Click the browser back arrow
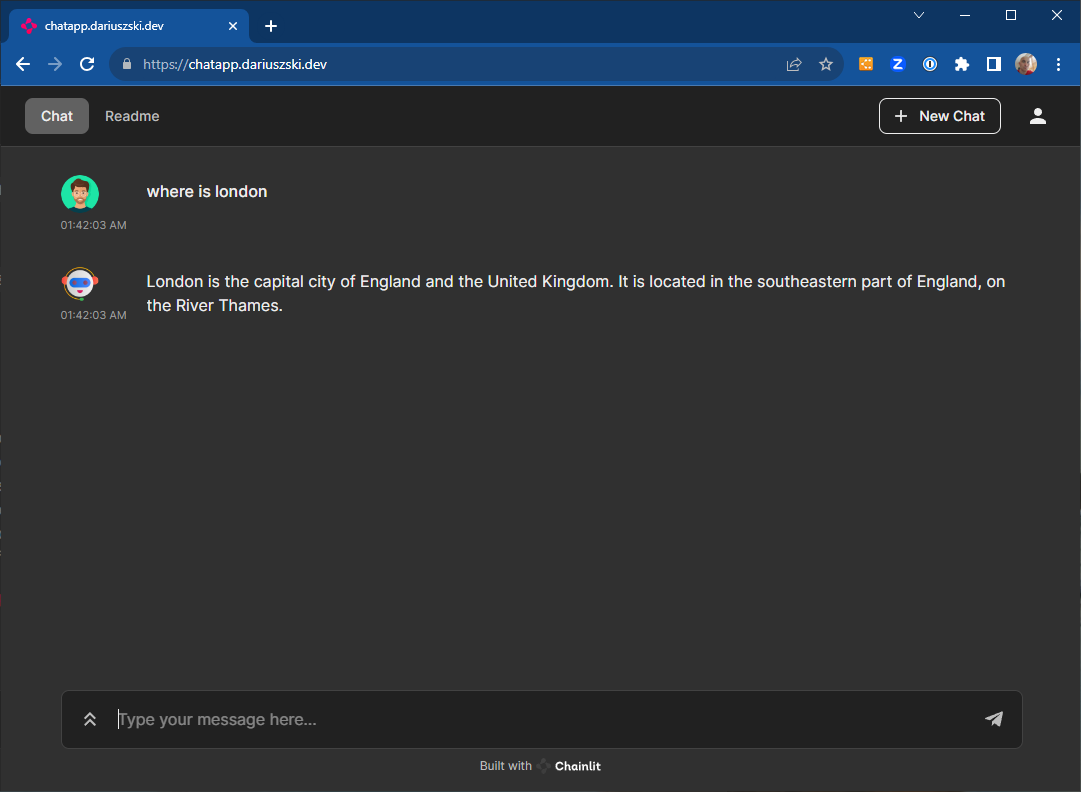1081x792 pixels. pyautogui.click(x=23, y=64)
